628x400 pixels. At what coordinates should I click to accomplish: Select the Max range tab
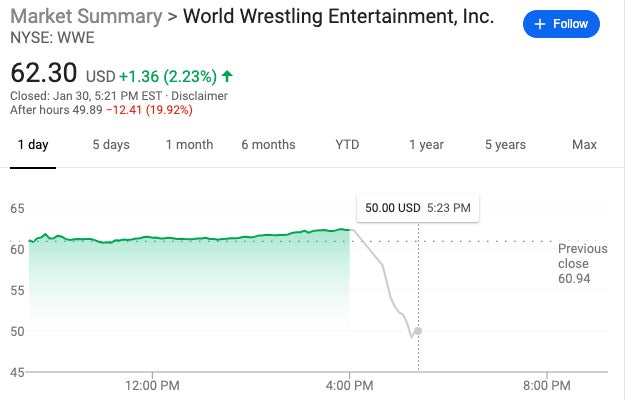click(x=584, y=145)
